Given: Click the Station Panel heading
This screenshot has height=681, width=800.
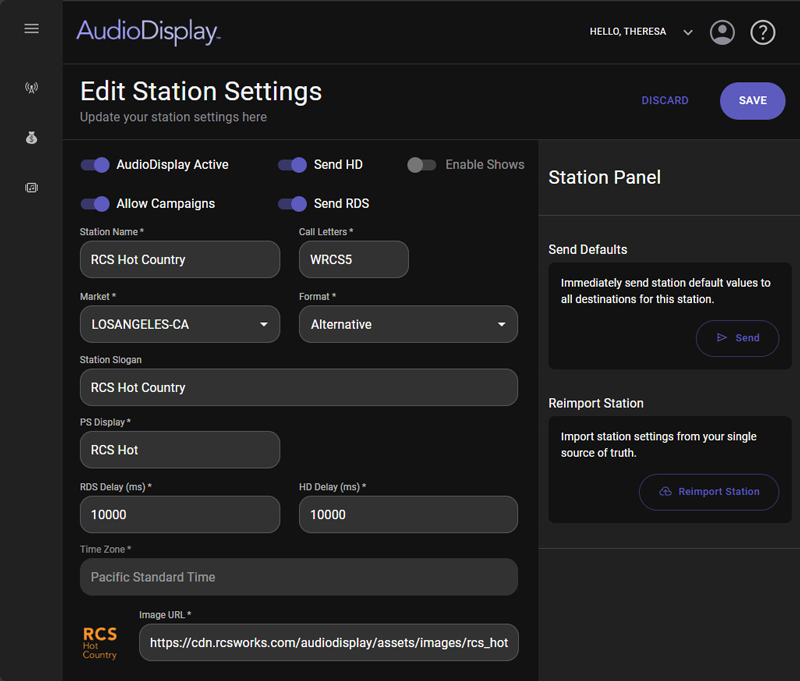Looking at the screenshot, I should coord(605,178).
